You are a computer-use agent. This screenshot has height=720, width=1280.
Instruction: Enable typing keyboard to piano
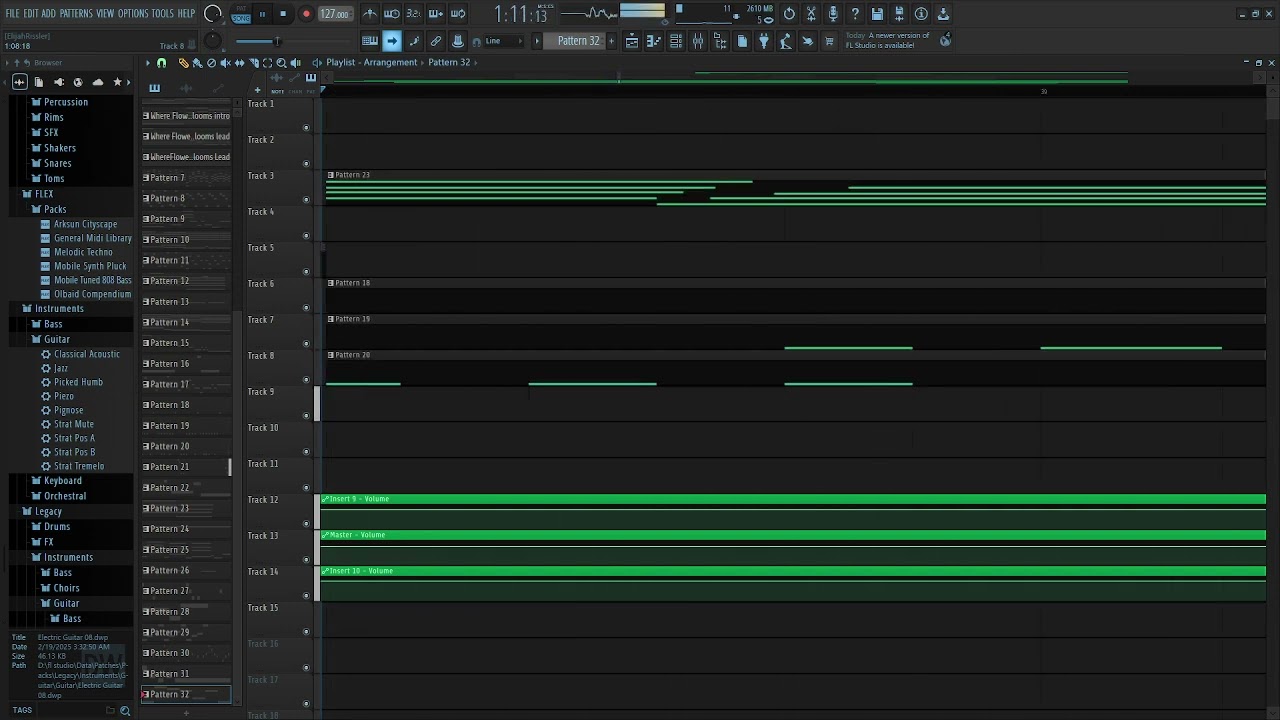pyautogui.click(x=370, y=41)
